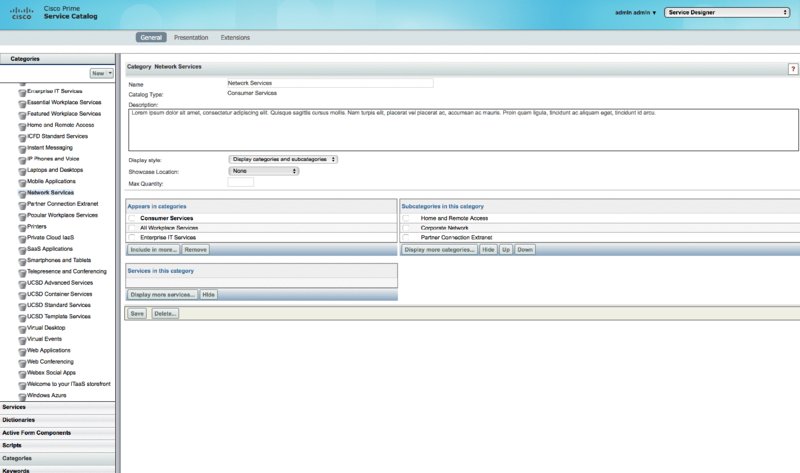Click the Cisco logo in header

click(21, 14)
